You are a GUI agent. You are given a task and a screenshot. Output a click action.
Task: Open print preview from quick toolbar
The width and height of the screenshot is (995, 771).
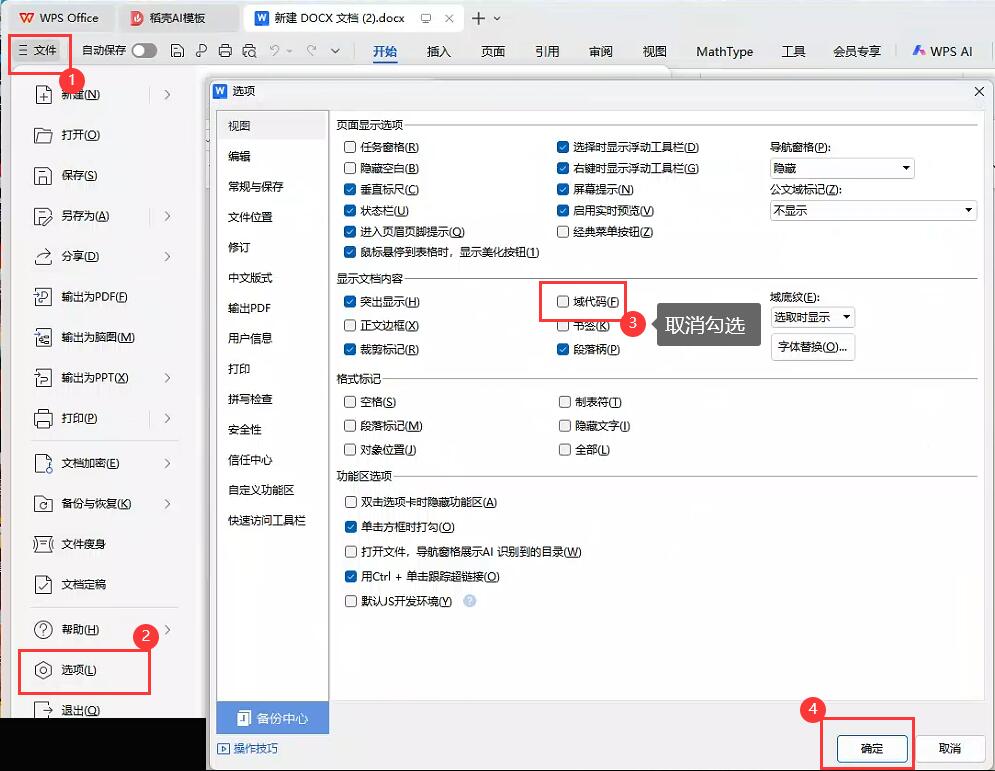(249, 51)
